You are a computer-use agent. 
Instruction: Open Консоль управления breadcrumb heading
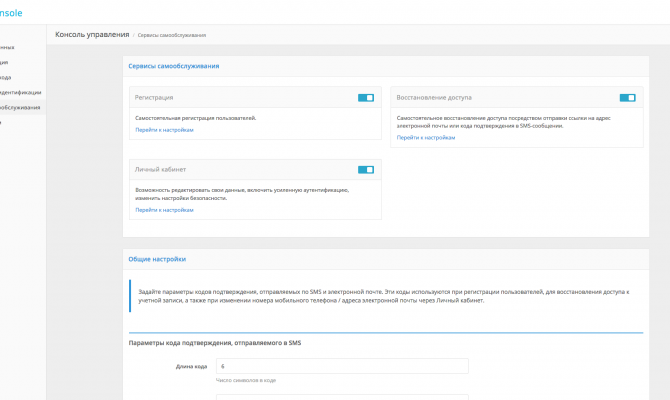click(92, 35)
